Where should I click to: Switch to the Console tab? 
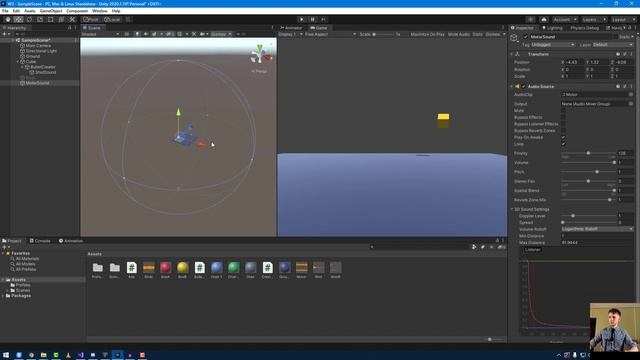40,241
